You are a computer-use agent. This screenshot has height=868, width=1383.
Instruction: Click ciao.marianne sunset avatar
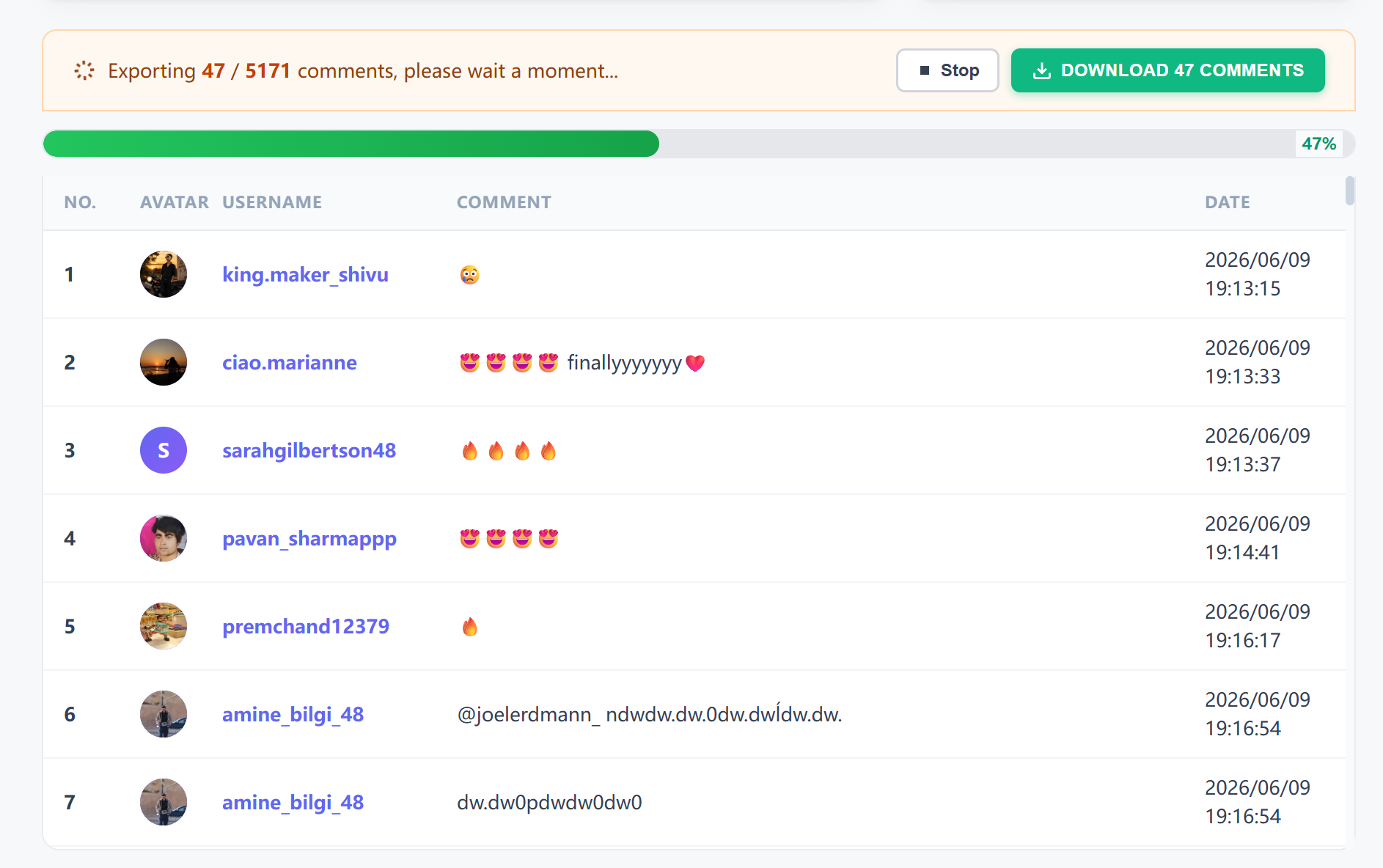point(164,362)
